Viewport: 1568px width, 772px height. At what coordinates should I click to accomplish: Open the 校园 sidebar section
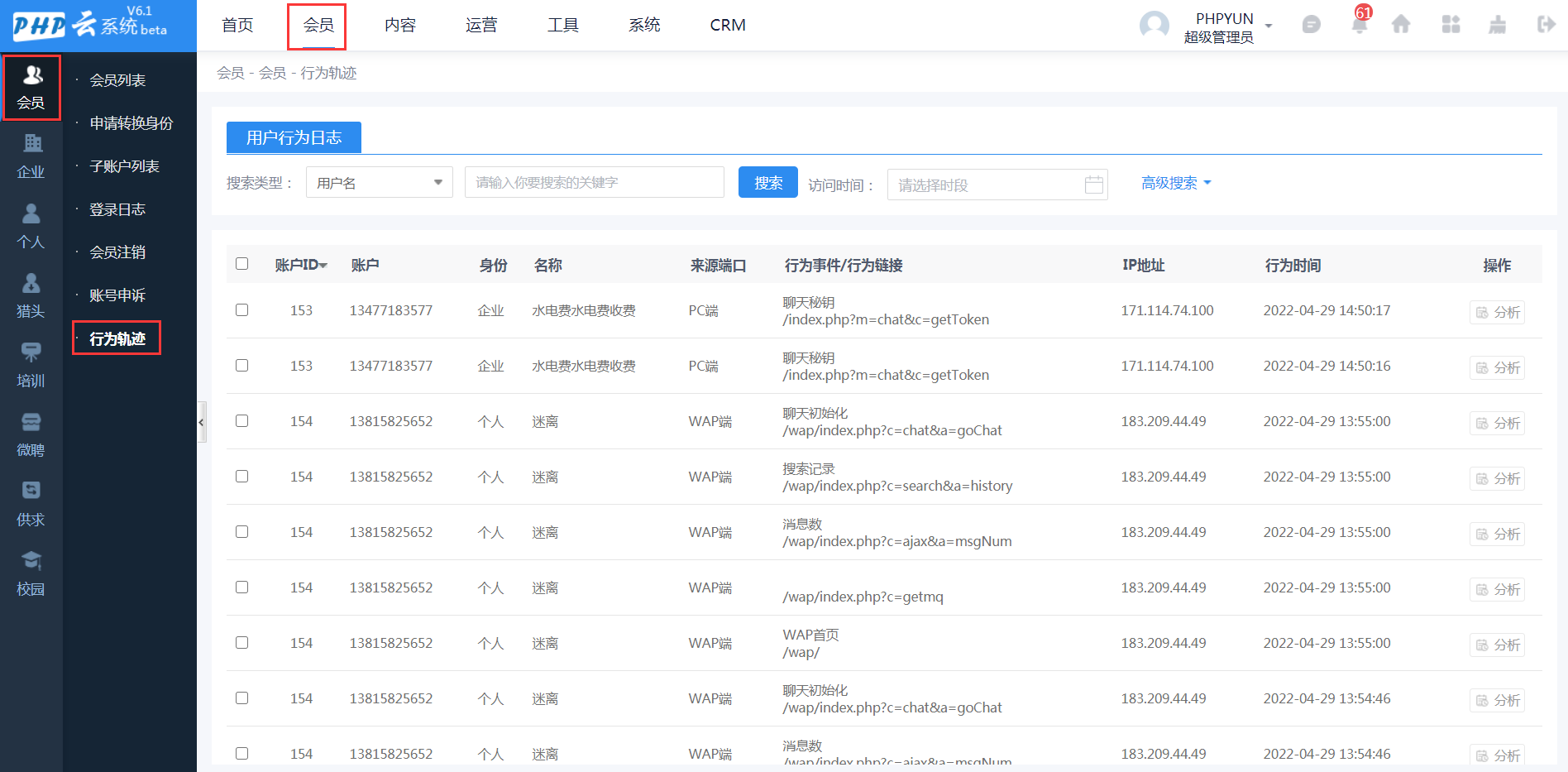(x=31, y=574)
